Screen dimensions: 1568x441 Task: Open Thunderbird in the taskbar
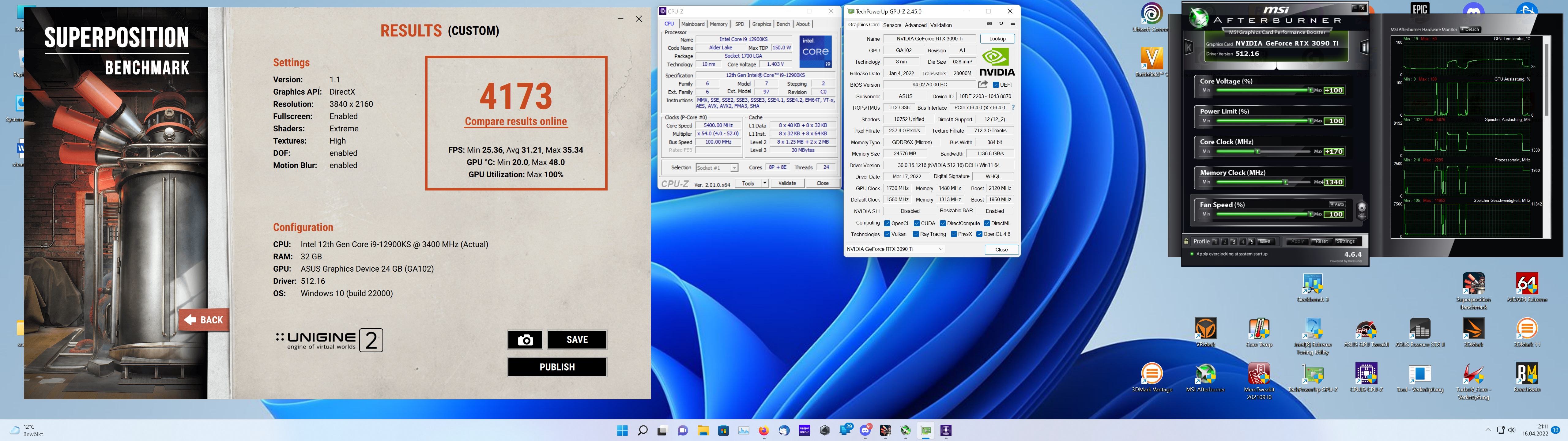(784, 431)
